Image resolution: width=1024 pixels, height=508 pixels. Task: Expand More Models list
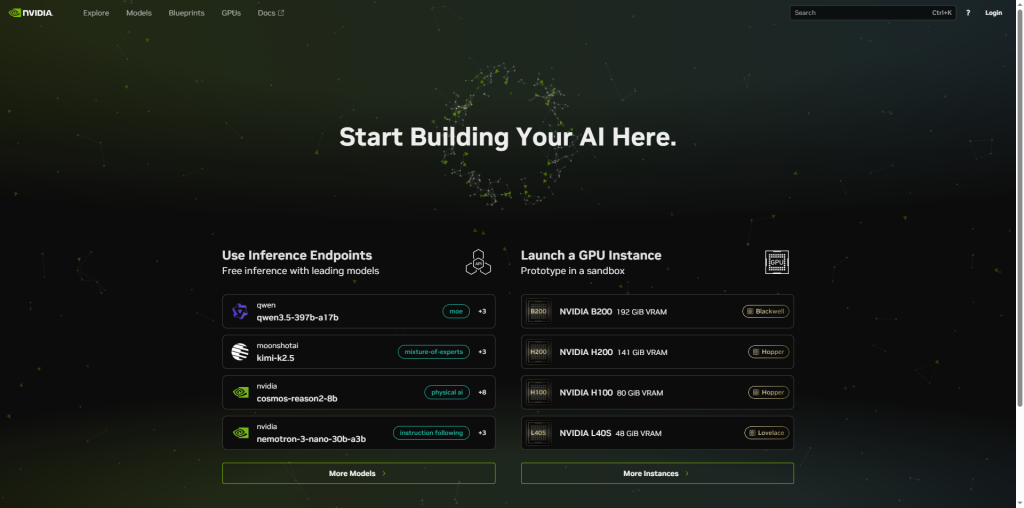tap(358, 473)
